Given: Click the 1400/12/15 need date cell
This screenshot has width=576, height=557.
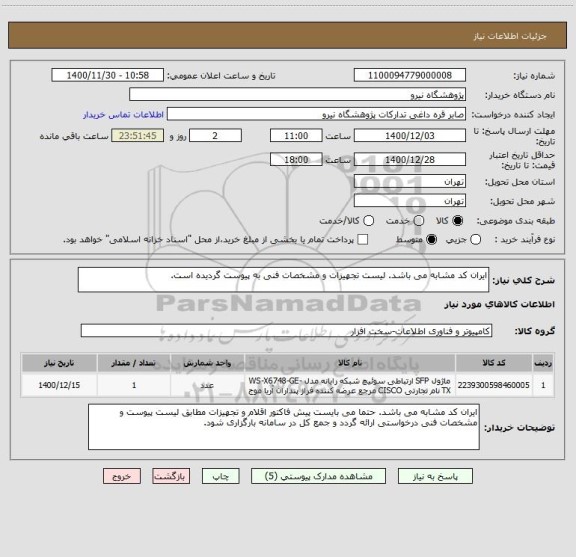Looking at the screenshot, I should 59,385.
